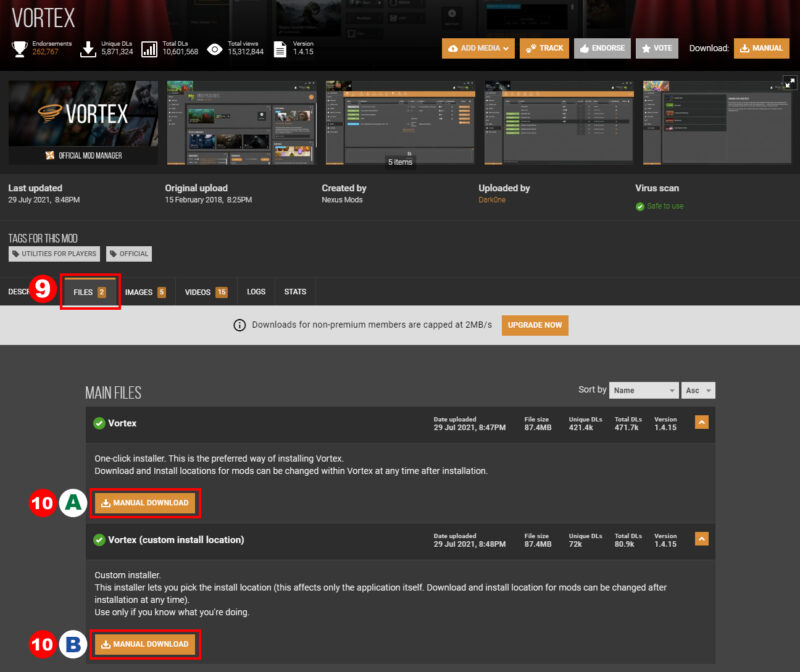Click the Nexus Mods creator name
This screenshot has width=800, height=672.
pyautogui.click(x=342, y=200)
